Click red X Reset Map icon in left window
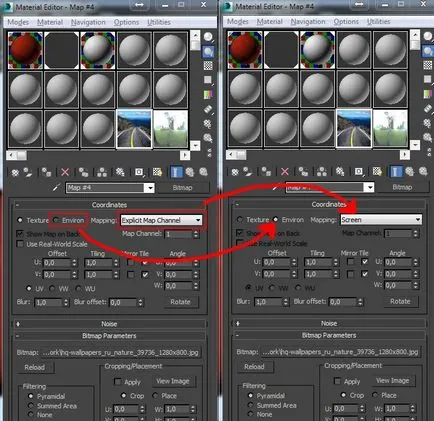The image size is (434, 421). pyautogui.click(x=65, y=172)
